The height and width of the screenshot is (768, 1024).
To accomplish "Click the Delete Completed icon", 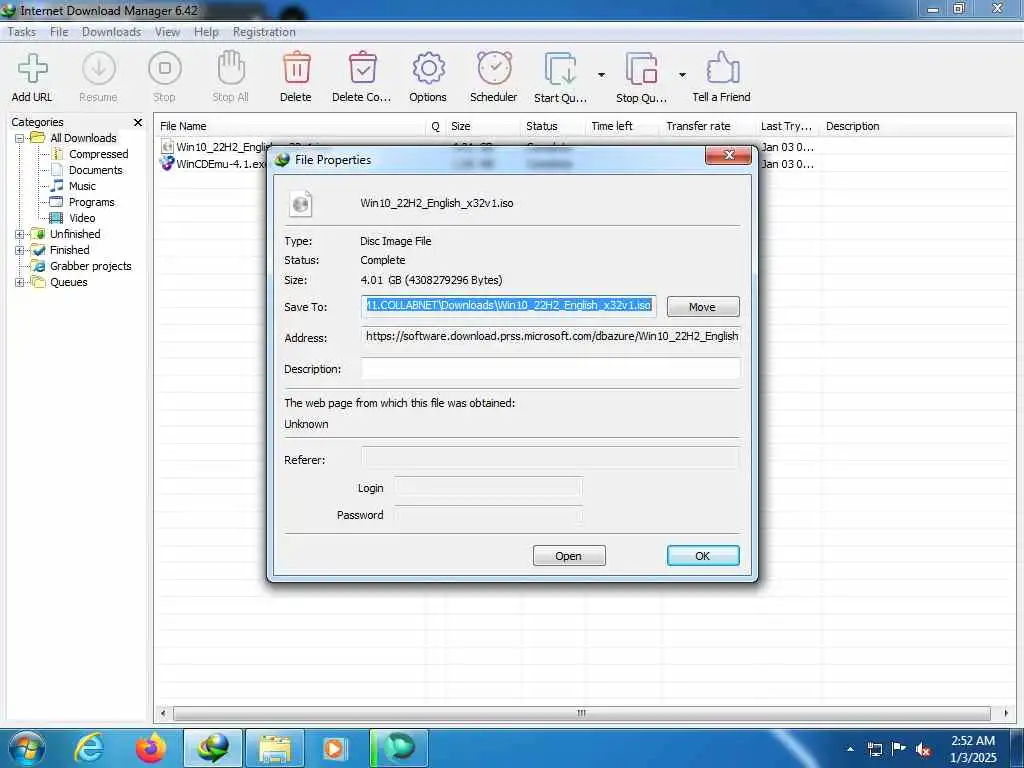I will coord(362,68).
